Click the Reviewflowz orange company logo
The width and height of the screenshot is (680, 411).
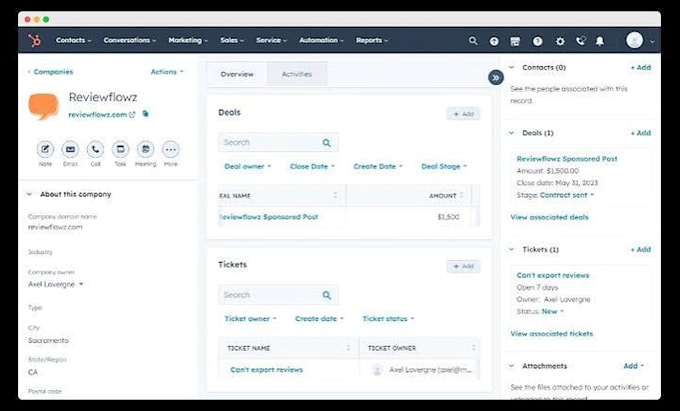tap(43, 107)
